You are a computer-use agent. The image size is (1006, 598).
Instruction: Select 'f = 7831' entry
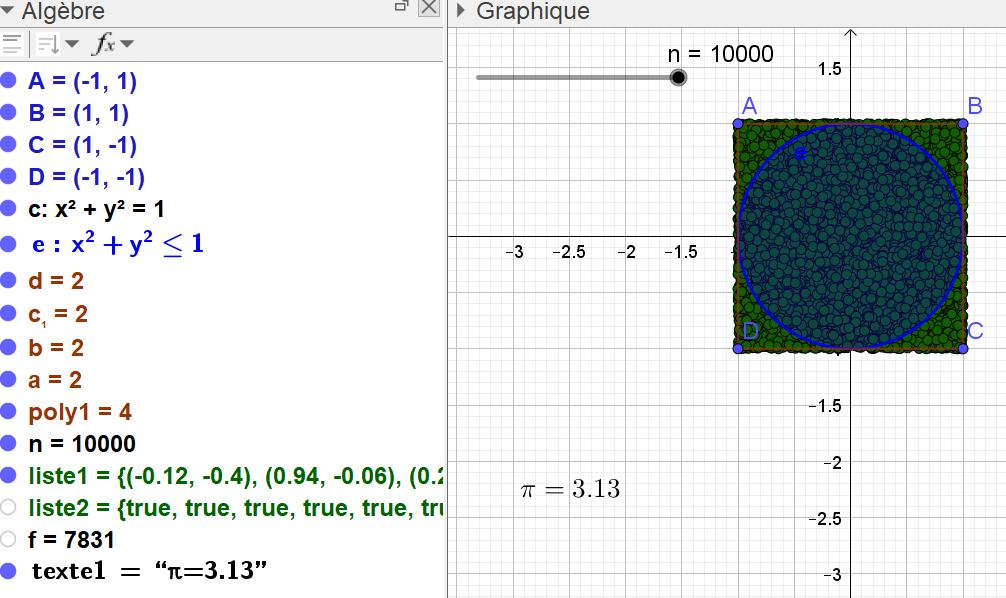tap(71, 540)
